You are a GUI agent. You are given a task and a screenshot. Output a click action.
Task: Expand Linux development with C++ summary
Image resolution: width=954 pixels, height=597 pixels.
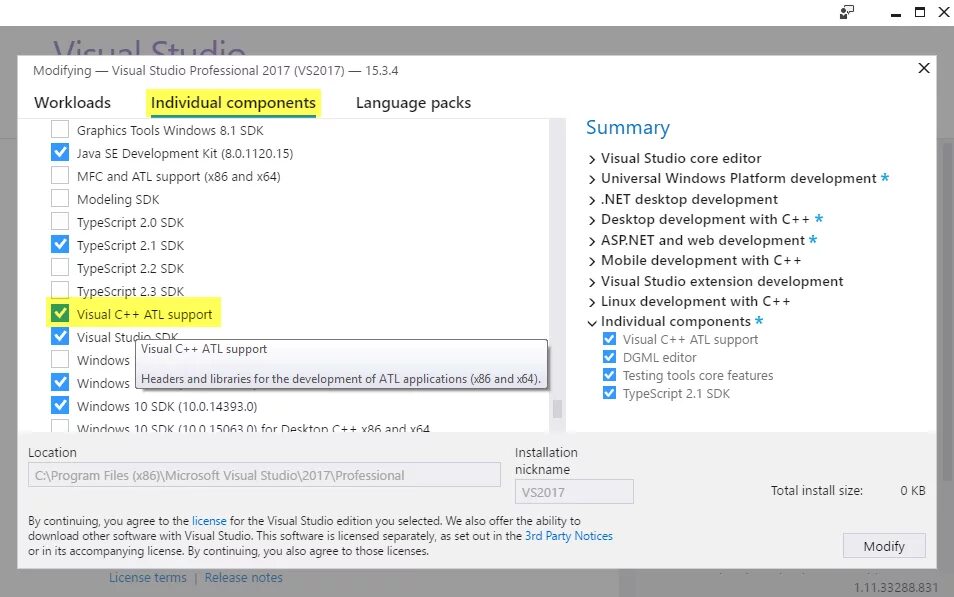pyautogui.click(x=592, y=302)
